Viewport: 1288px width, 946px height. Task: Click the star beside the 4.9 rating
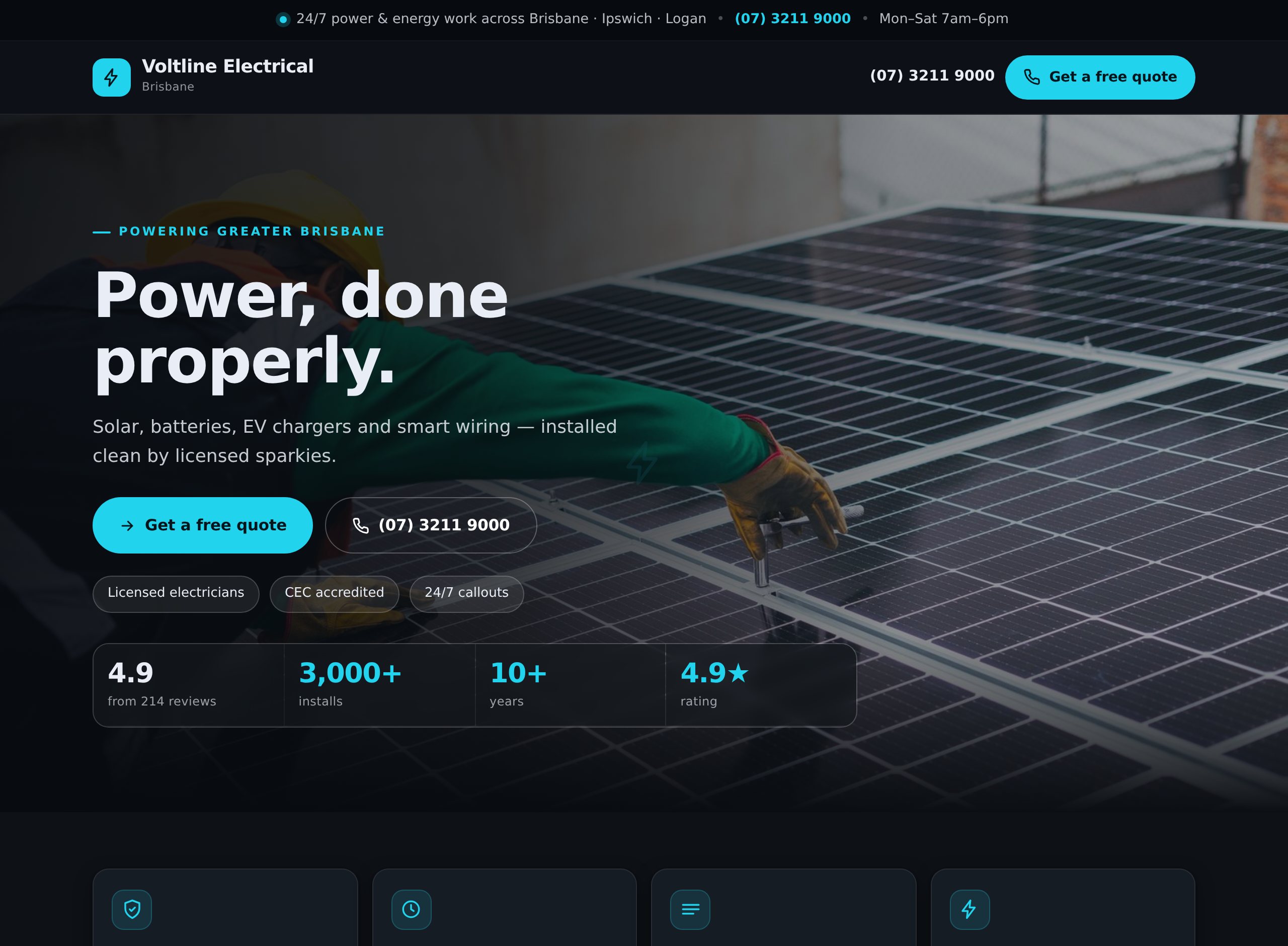[x=739, y=672]
